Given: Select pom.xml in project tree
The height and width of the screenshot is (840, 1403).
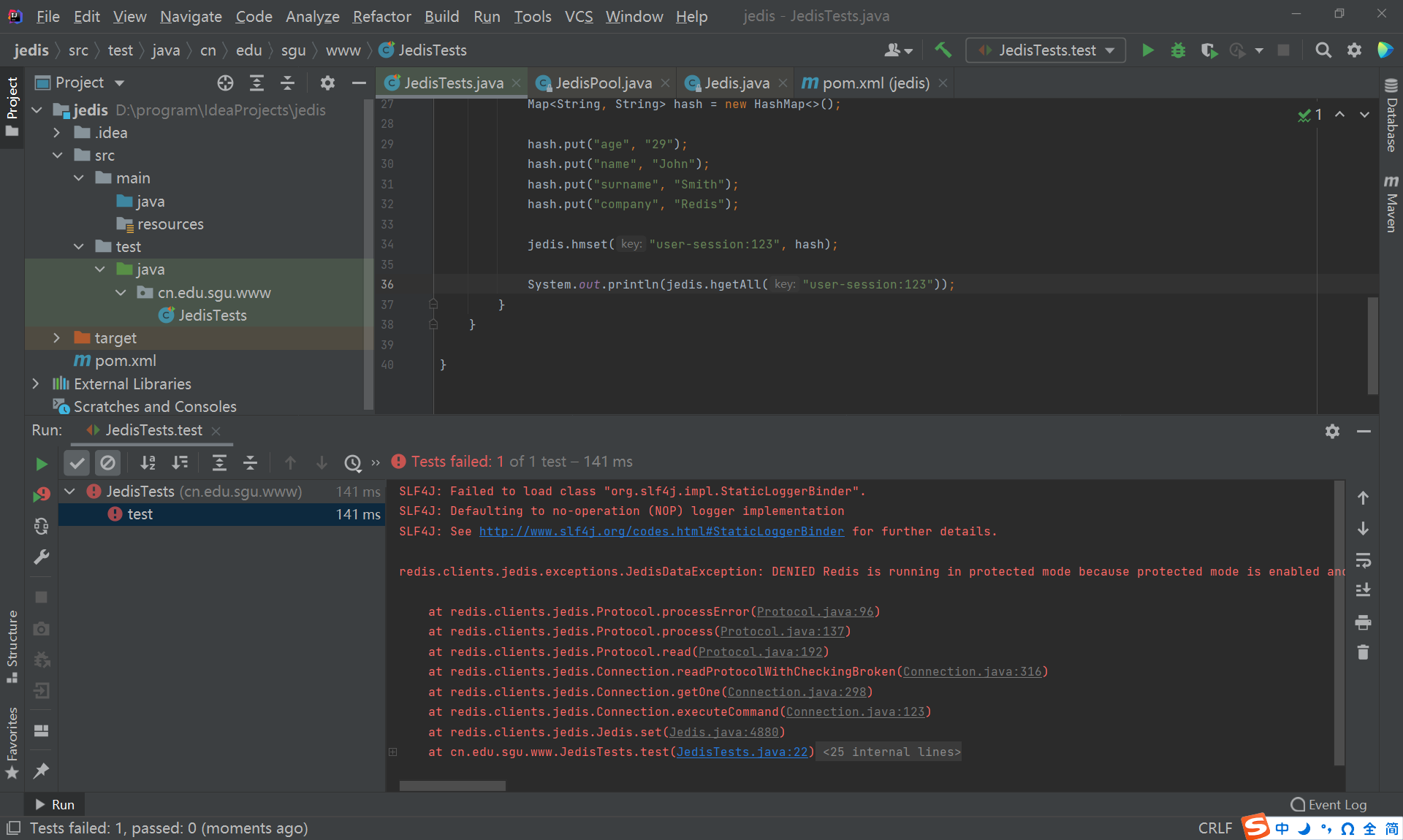Looking at the screenshot, I should [x=125, y=361].
